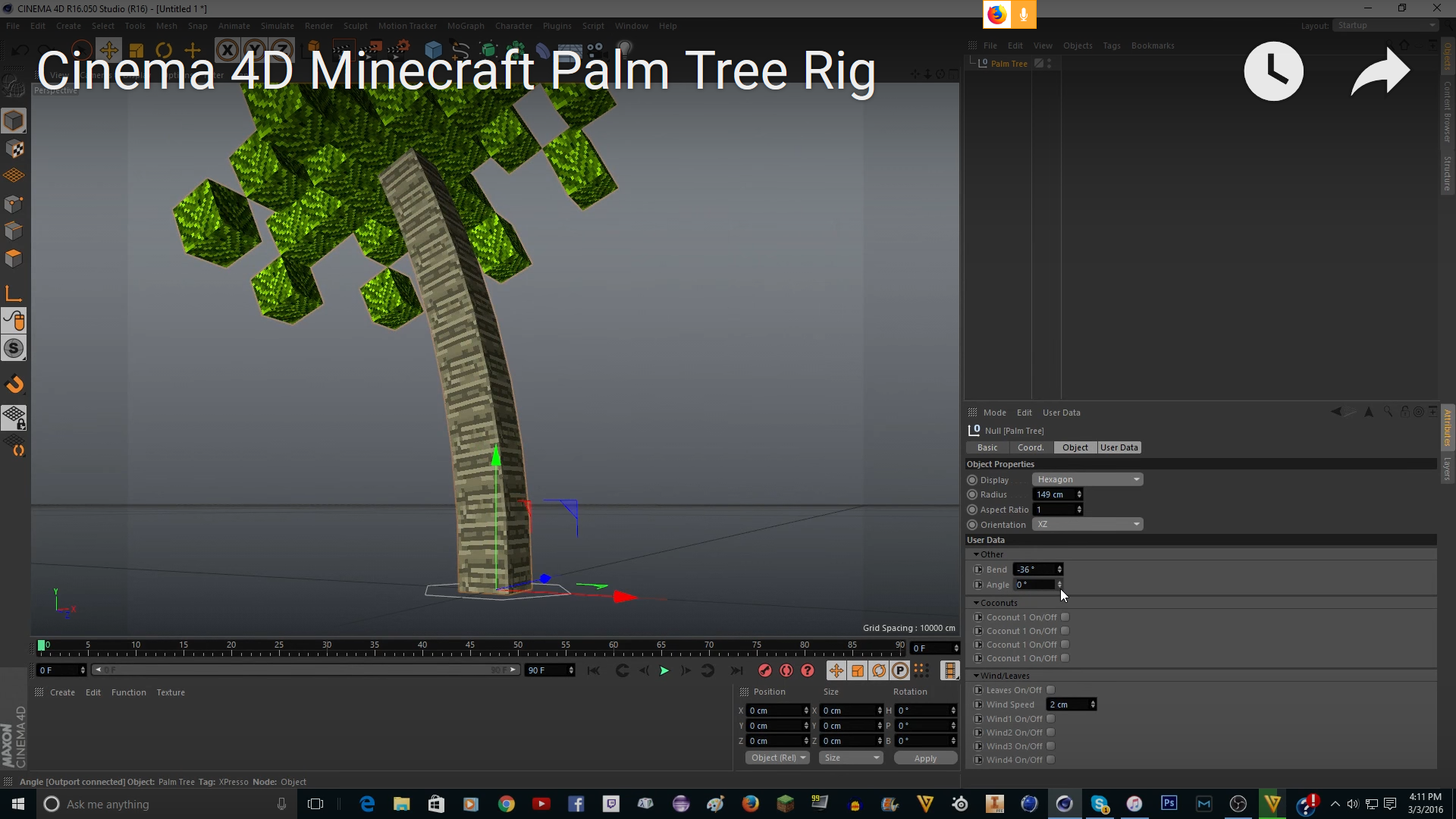Viewport: 1456px width, 819px height.
Task: Enable Wind2 On/Off checkbox
Action: pos(1050,733)
